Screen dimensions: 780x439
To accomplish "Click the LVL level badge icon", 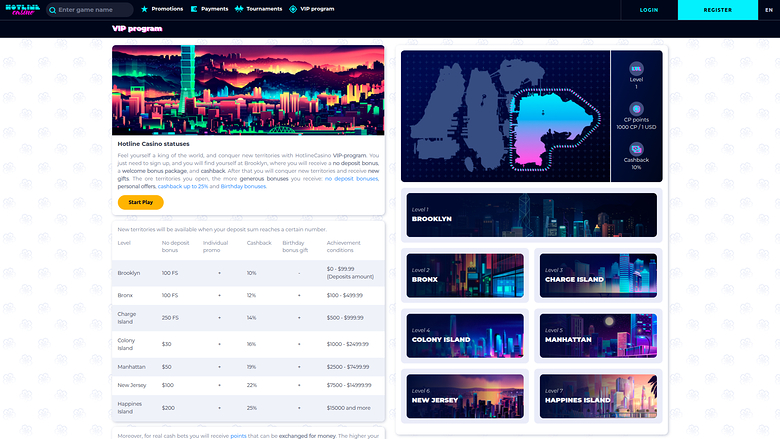I will [636, 69].
